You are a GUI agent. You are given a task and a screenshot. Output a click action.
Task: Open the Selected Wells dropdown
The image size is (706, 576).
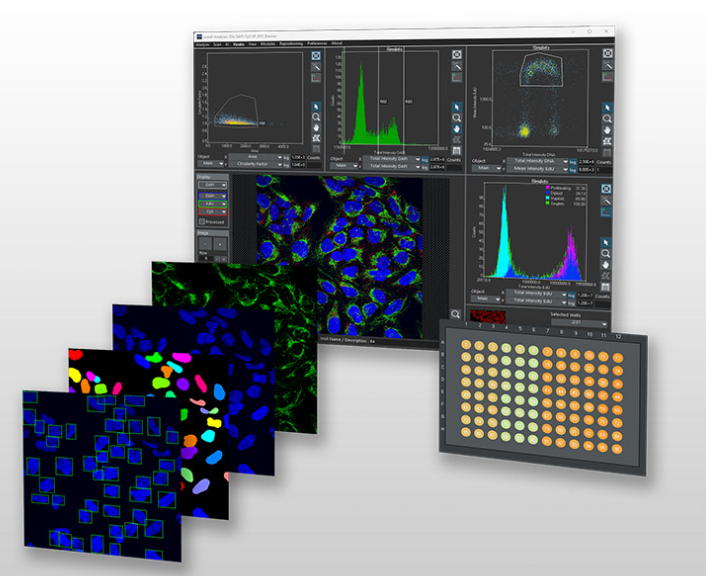(x=579, y=322)
